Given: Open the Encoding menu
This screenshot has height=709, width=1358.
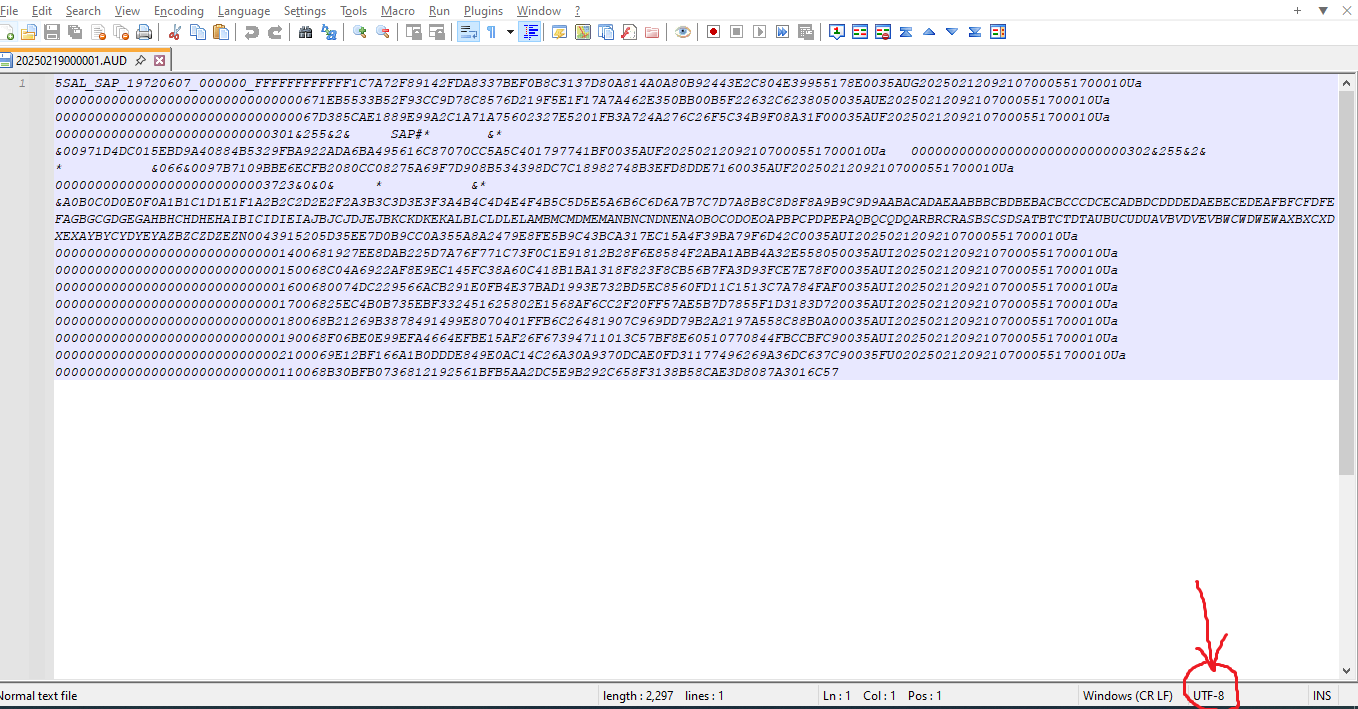Looking at the screenshot, I should click(179, 11).
